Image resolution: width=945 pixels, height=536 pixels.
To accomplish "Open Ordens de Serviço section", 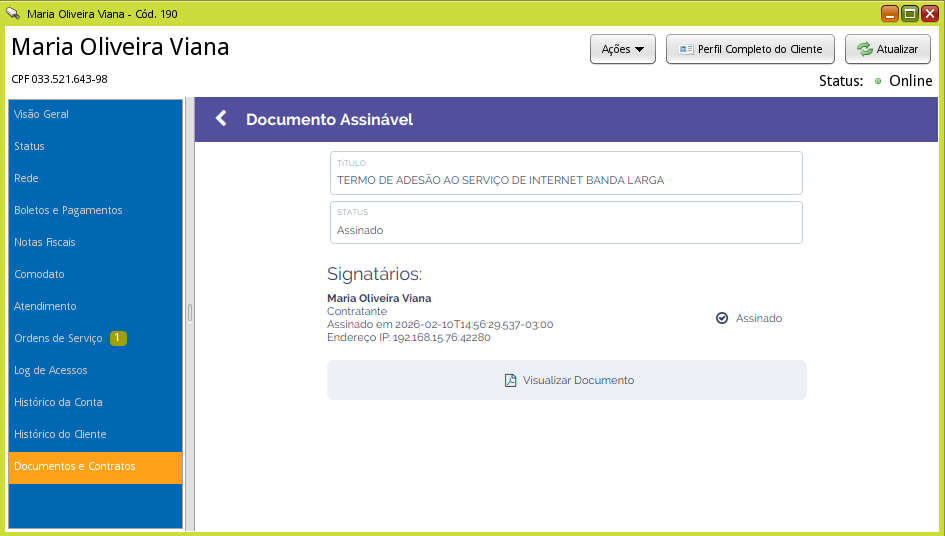I will (95, 338).
